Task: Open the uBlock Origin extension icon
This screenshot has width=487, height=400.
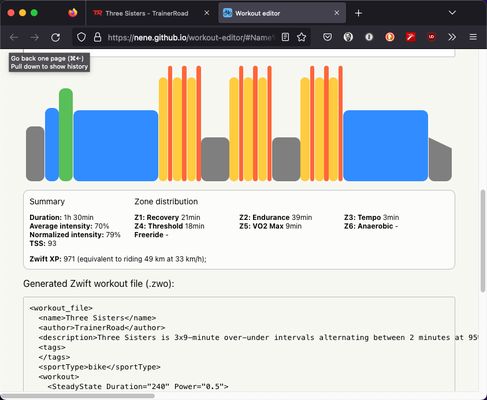Action: point(432,37)
